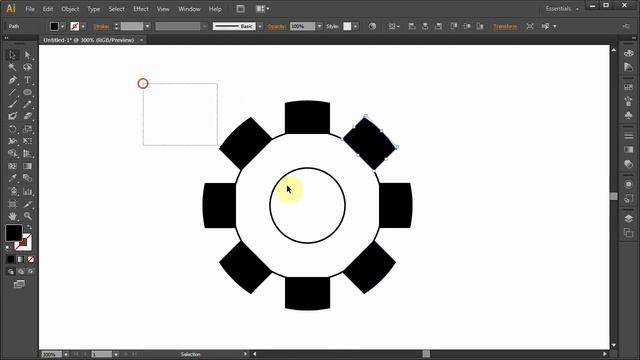Set paint mode to Gradient
640x360 pixels.
tap(20, 259)
